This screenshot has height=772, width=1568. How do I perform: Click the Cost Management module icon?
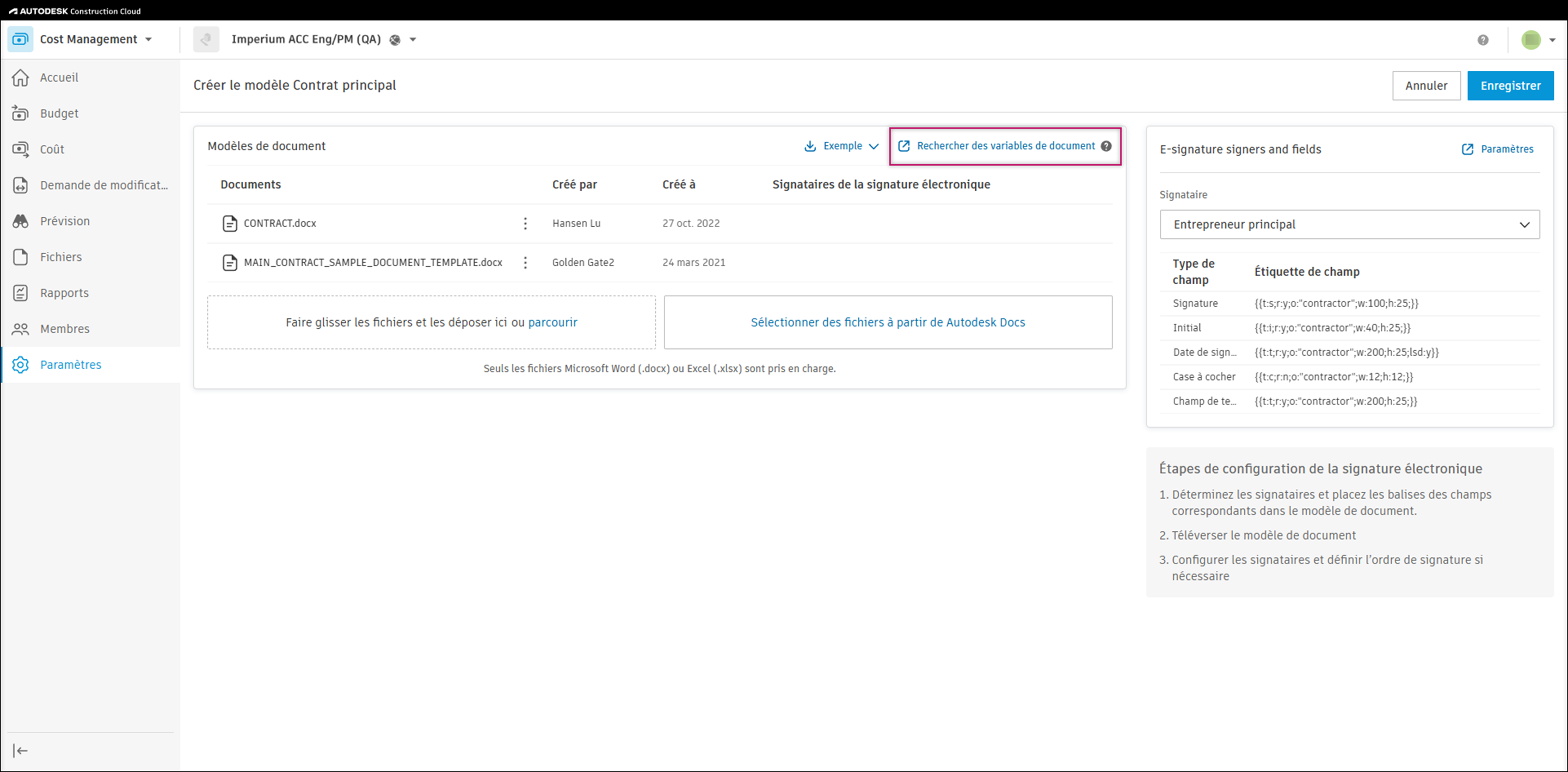click(20, 40)
